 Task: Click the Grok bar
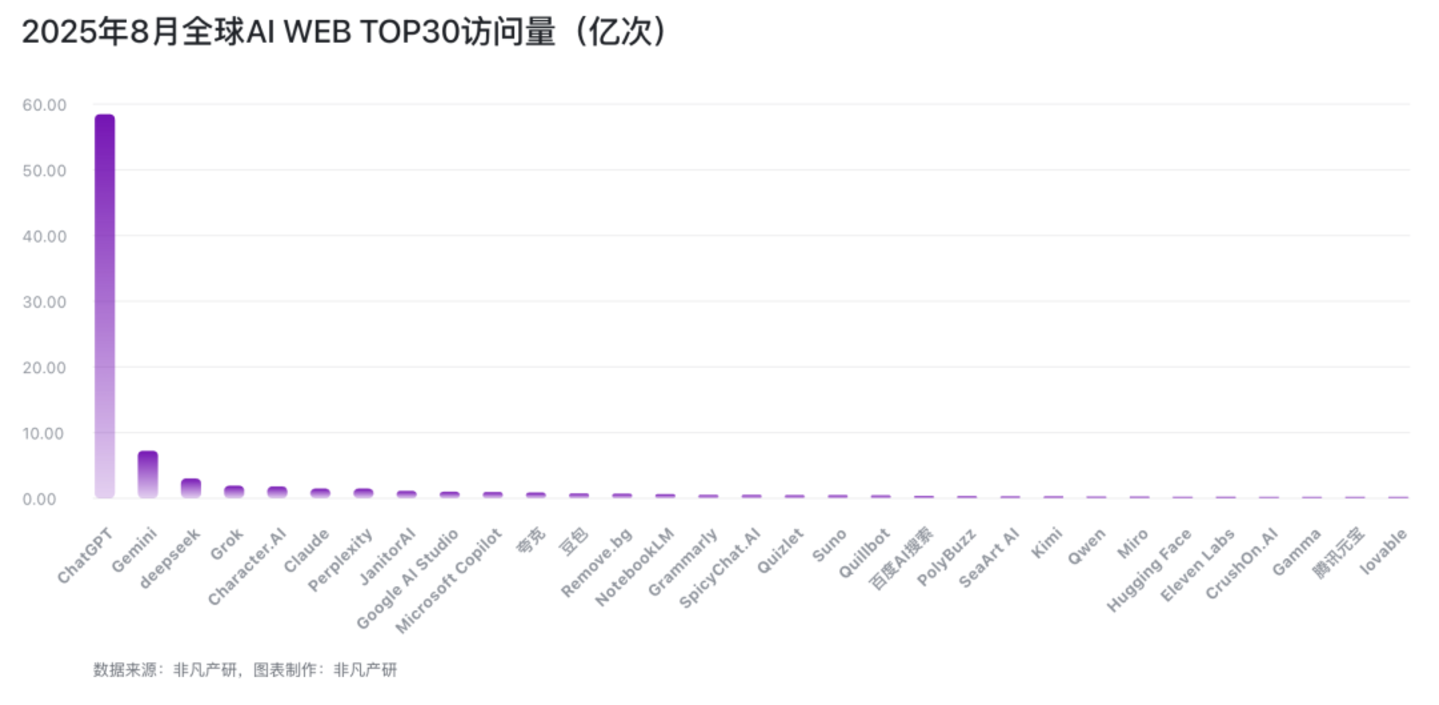coord(234,491)
